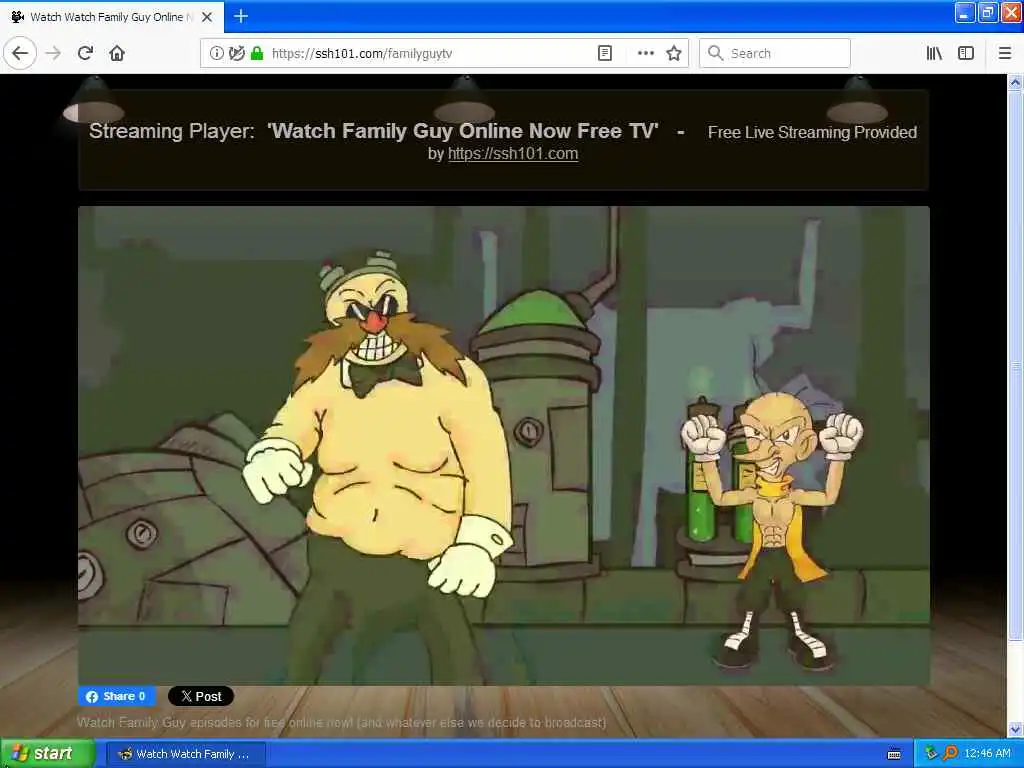1024x768 pixels.
Task: Click the 'Streaming Player:' label
Action: tap(172, 131)
